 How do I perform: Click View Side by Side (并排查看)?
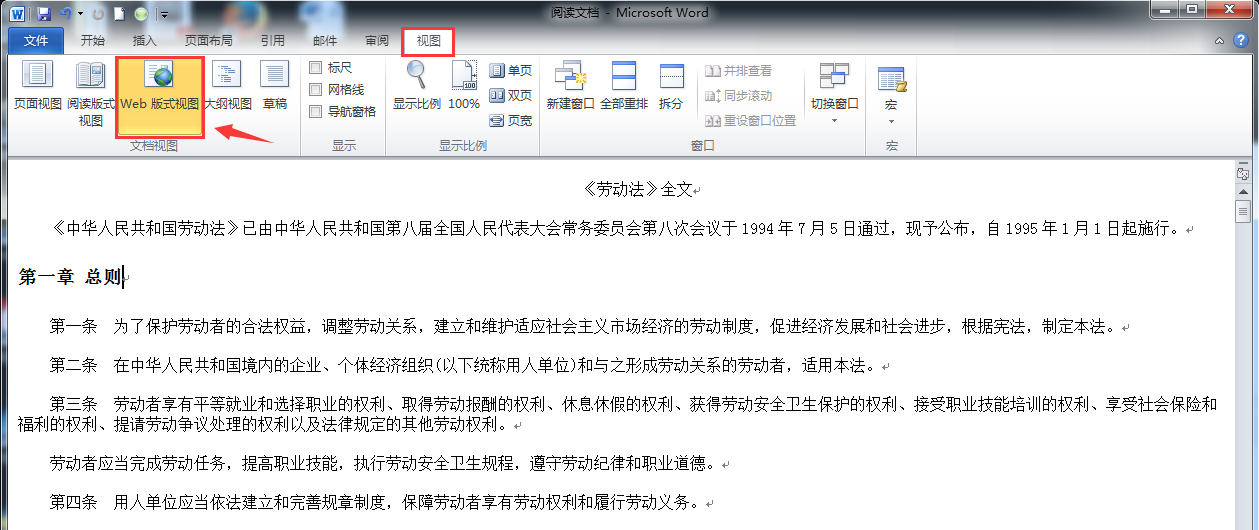[739, 71]
